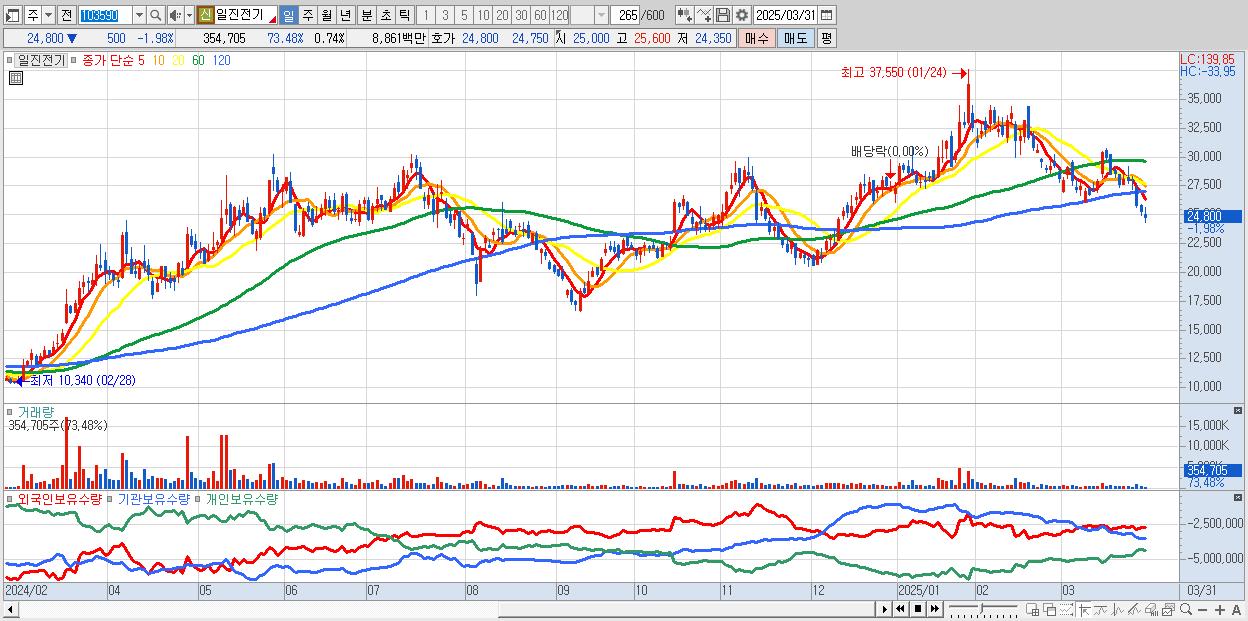Click the 개인보유수량 indicator label
The width and height of the screenshot is (1248, 621).
tap(242, 498)
